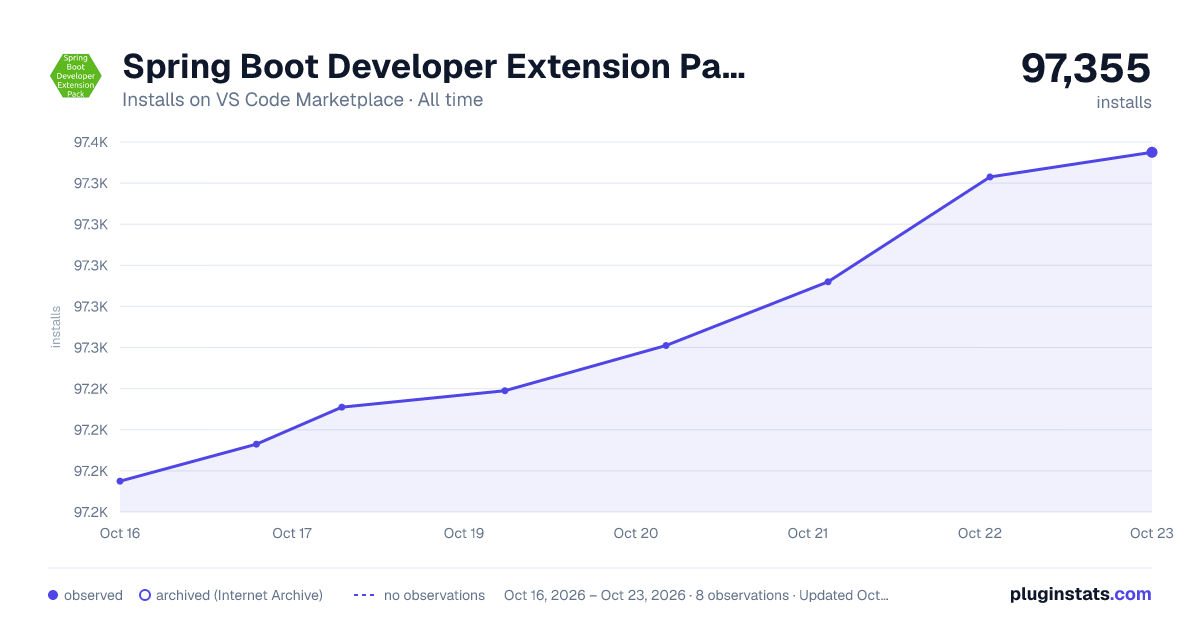1200x630 pixels.
Task: Click the Oct 20 data point on the line
Action: [x=666, y=346]
